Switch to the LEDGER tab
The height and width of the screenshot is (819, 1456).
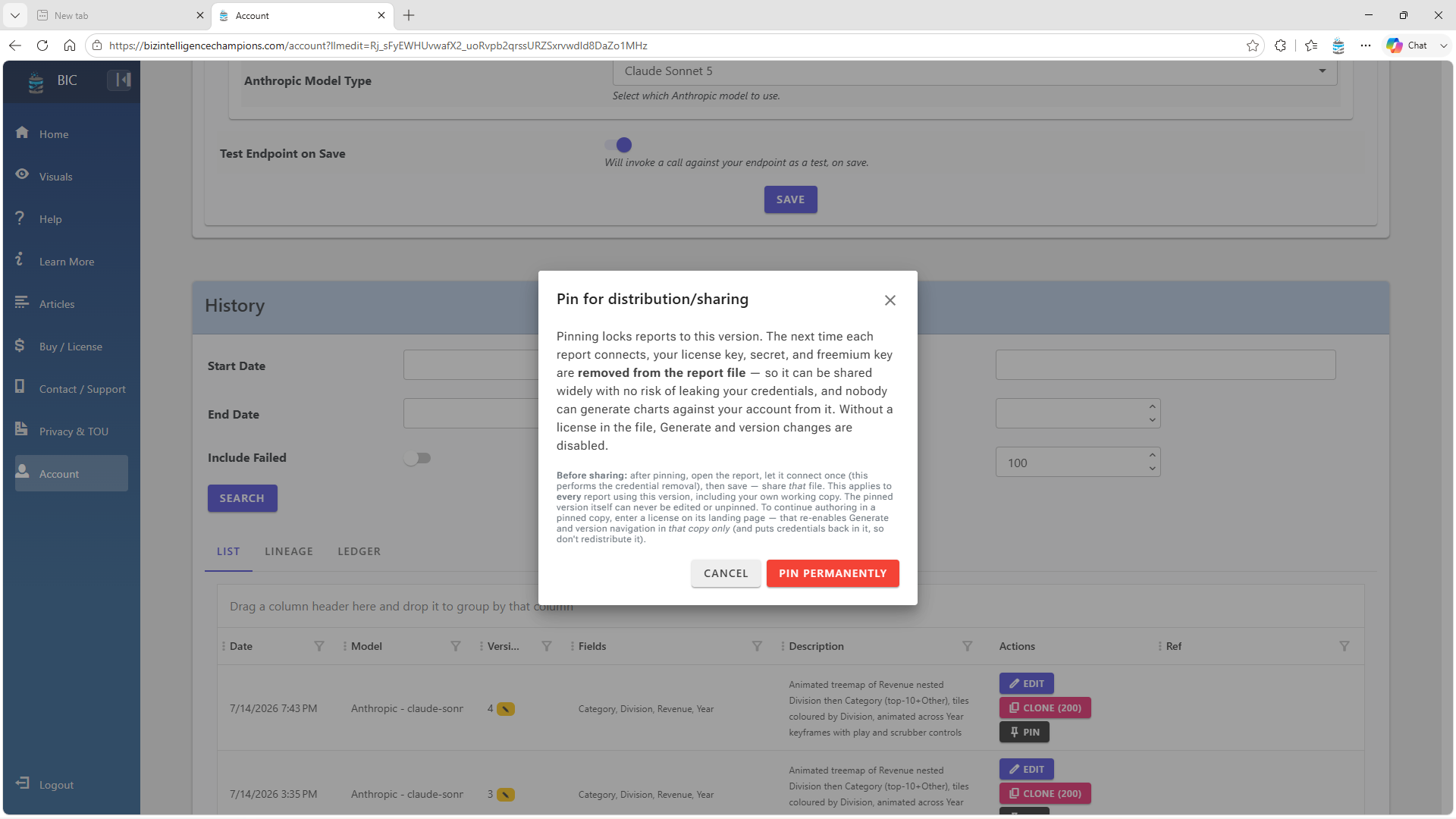coord(359,551)
